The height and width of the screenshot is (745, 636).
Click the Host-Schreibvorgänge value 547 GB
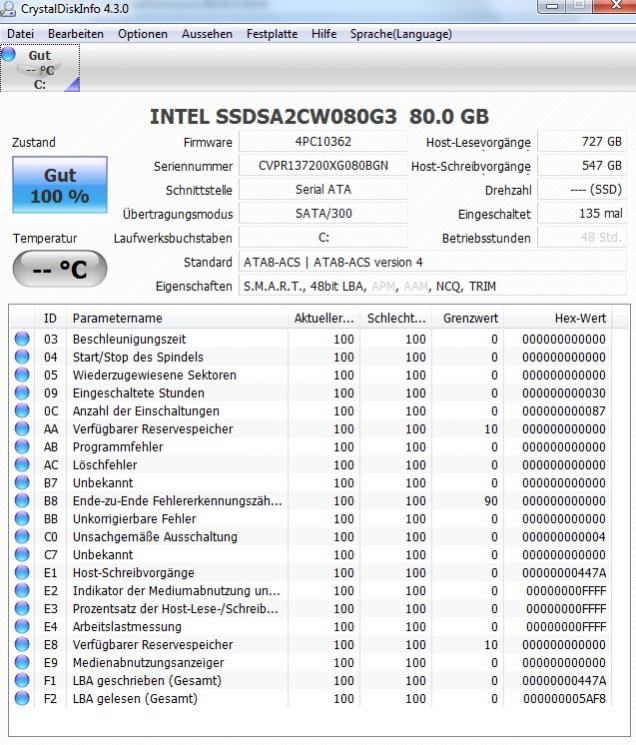click(x=582, y=165)
